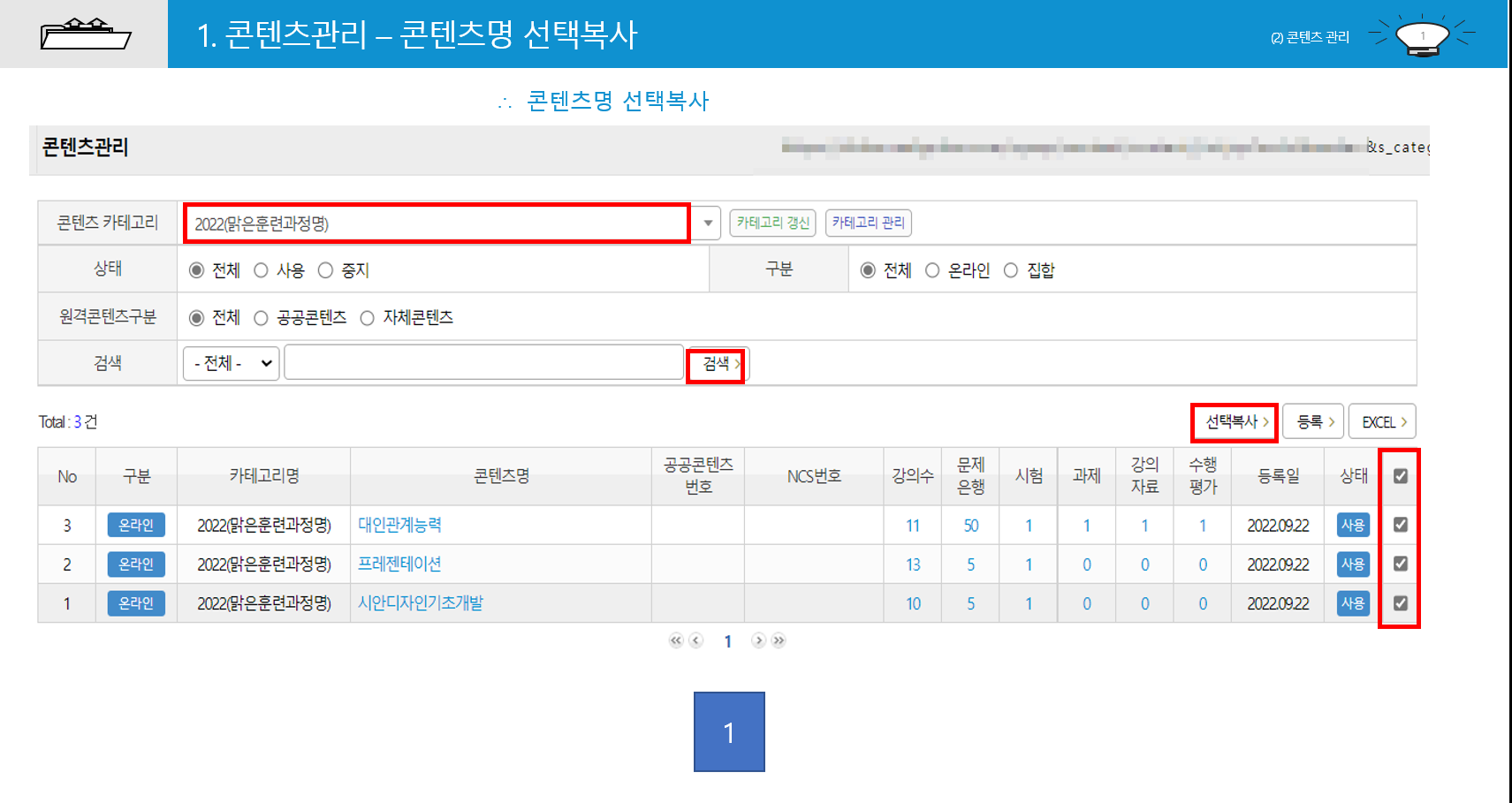
Task: Click the ship icon in header
Action: pyautogui.click(x=86, y=34)
